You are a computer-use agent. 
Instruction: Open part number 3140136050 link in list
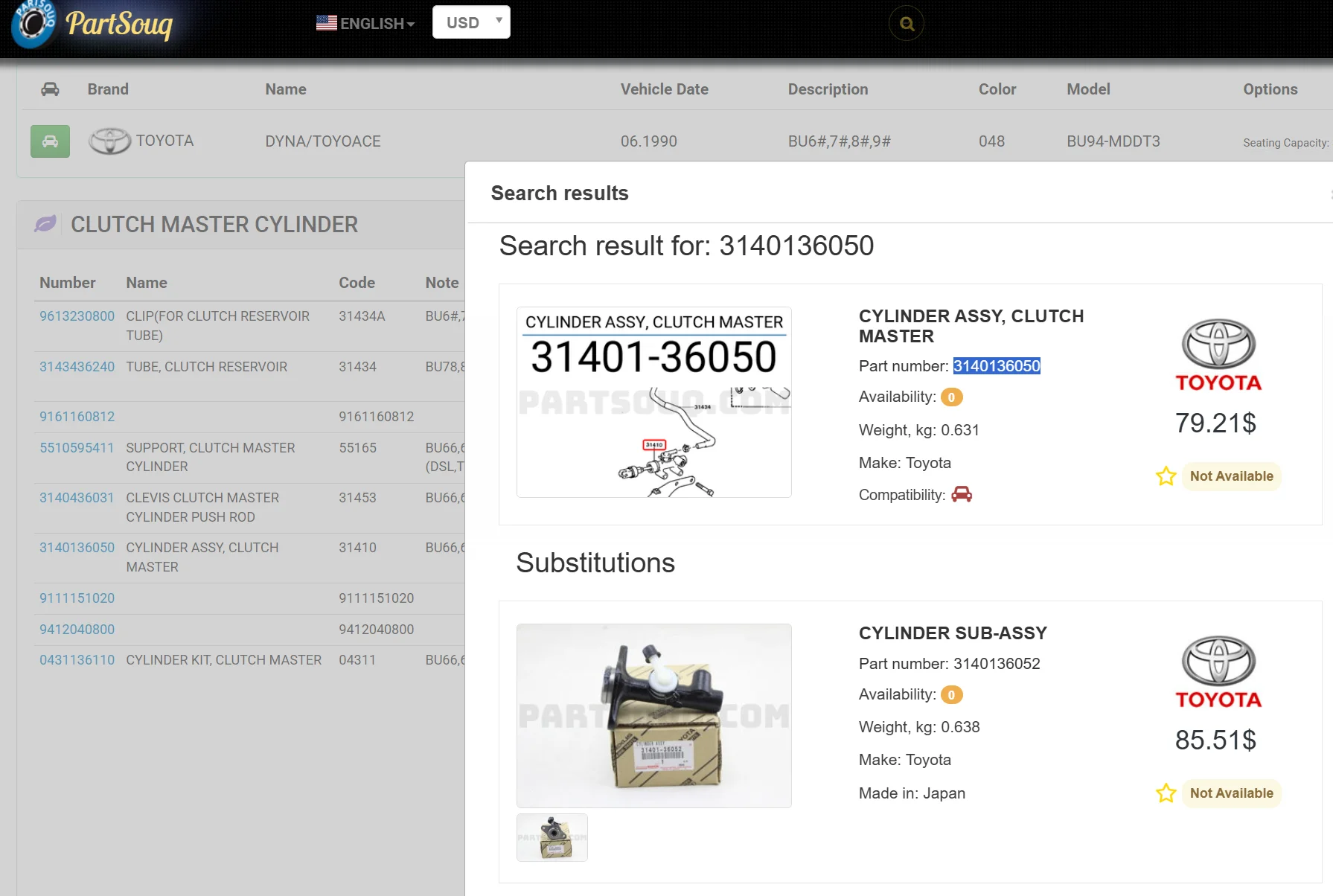77,548
